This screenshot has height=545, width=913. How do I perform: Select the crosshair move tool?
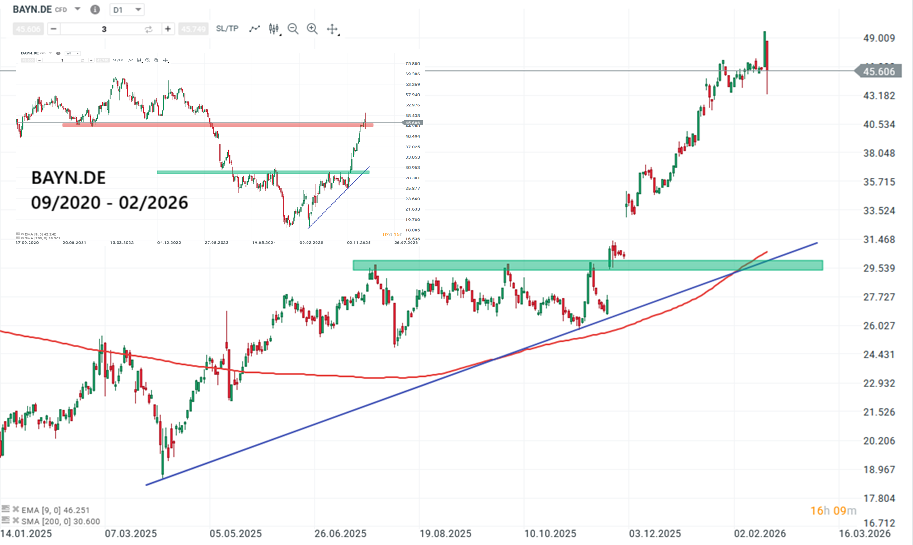click(333, 29)
